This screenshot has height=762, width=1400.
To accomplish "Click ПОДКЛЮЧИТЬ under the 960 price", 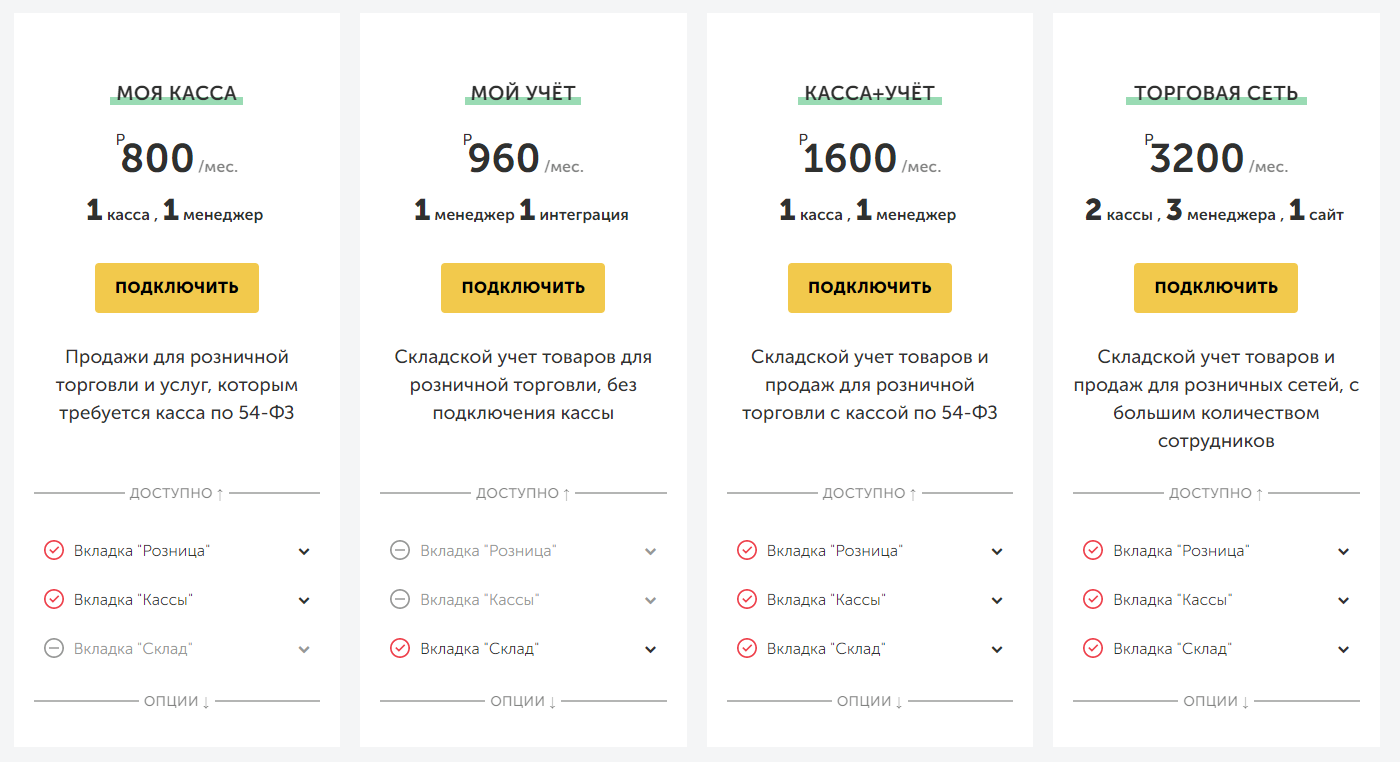I will coord(523,288).
